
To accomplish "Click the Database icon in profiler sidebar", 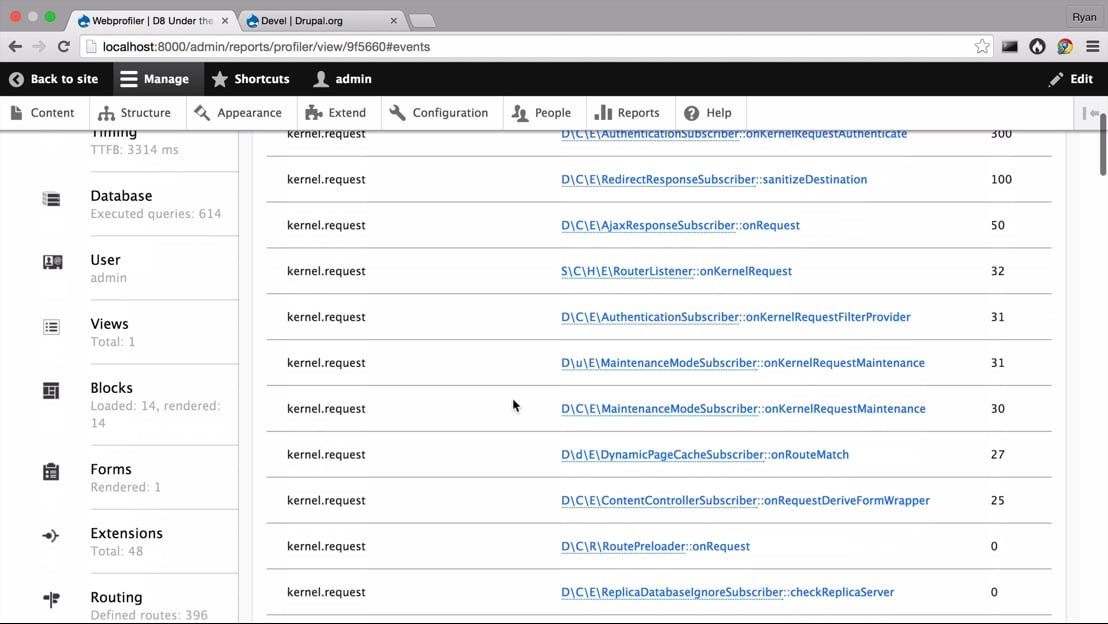I will tap(52, 199).
